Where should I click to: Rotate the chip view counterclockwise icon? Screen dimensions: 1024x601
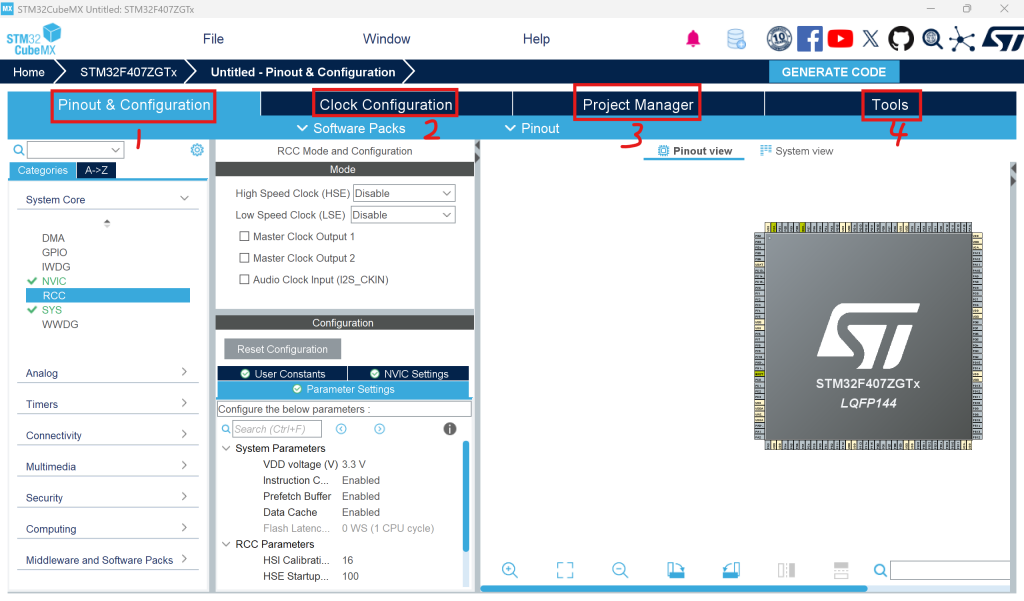[731, 570]
